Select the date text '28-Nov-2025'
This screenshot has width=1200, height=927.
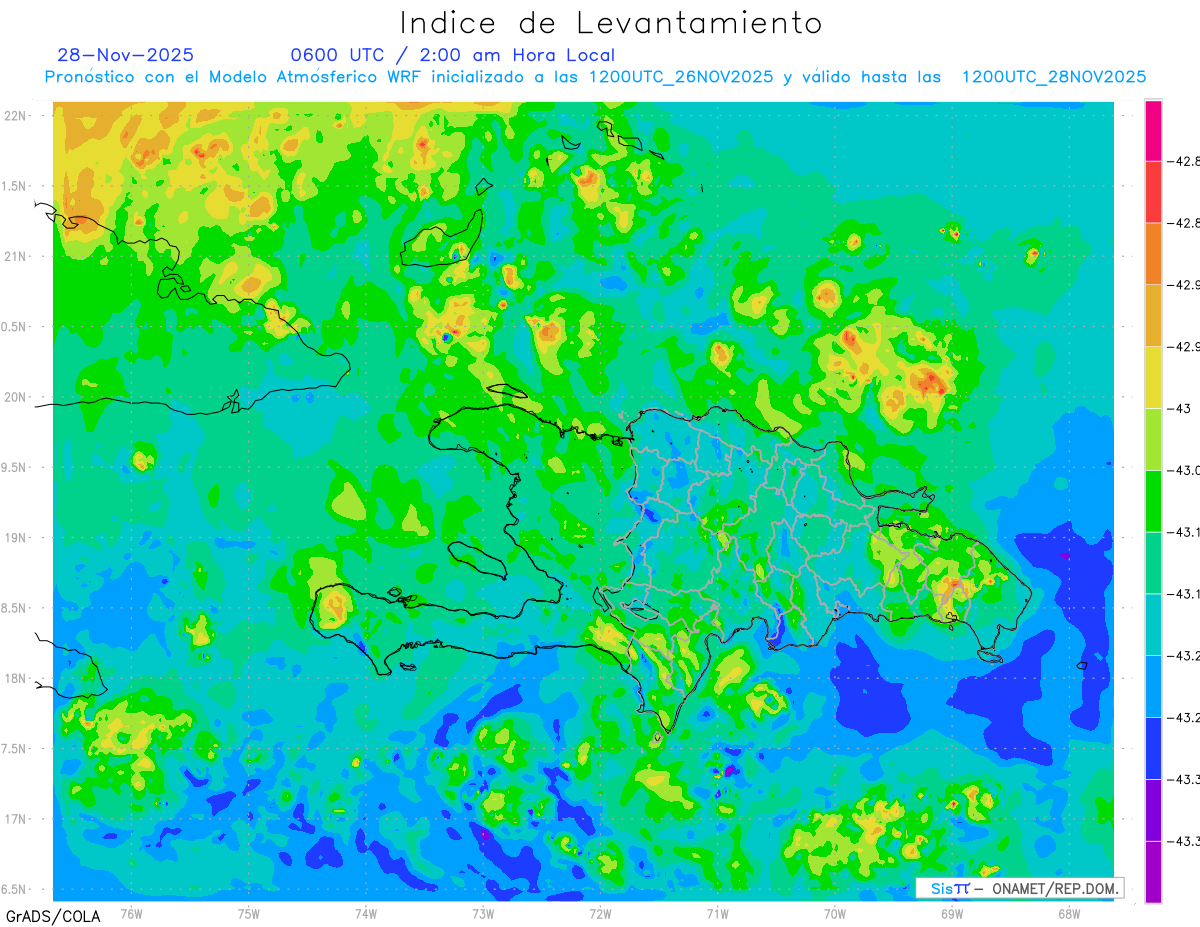coord(126,55)
